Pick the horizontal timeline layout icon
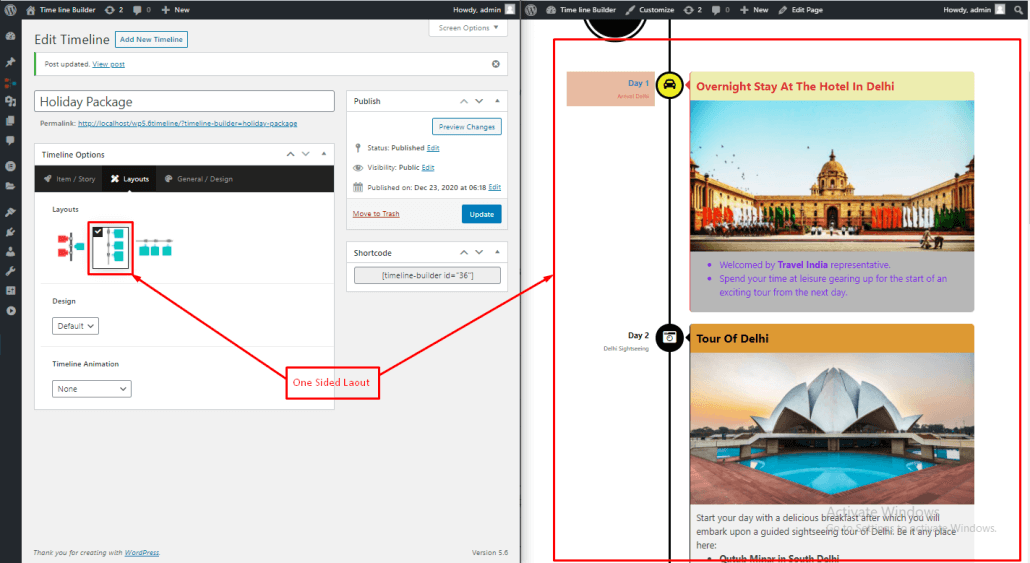 click(x=154, y=248)
